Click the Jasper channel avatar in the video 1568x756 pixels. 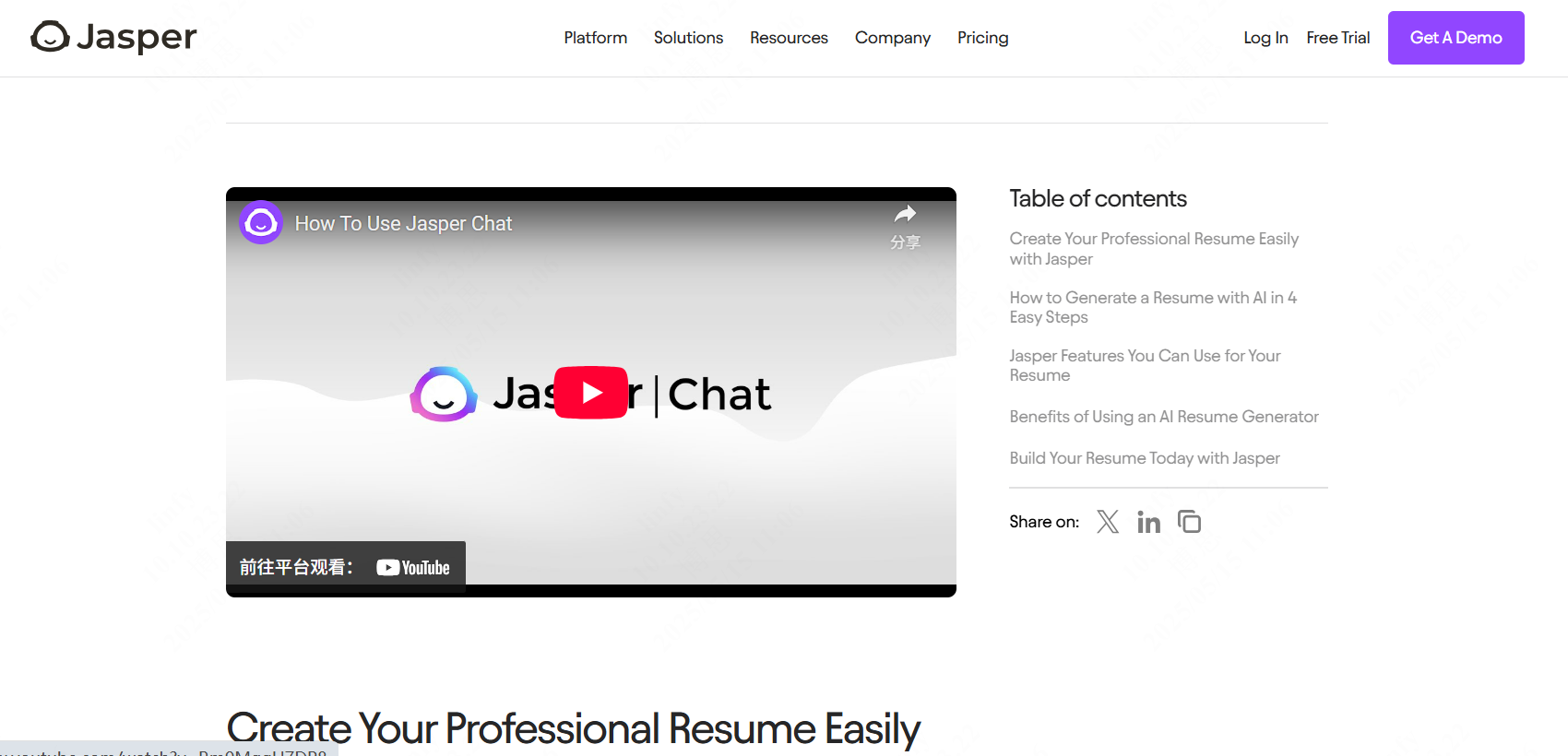261,222
